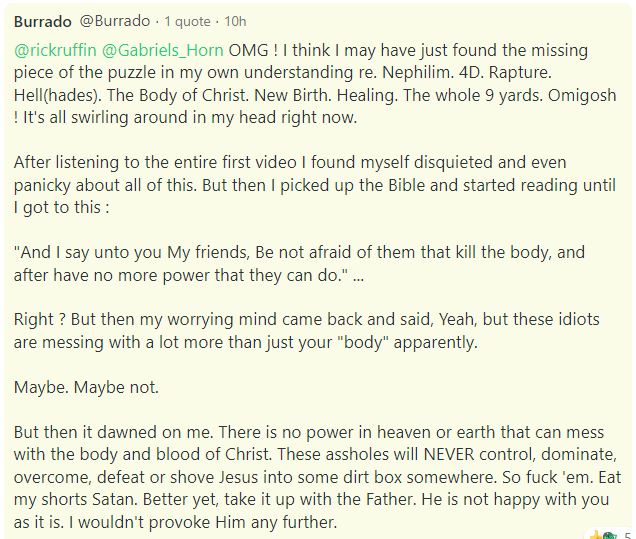Open the Burrado display name profile
The image size is (636, 539).
(x=43, y=21)
